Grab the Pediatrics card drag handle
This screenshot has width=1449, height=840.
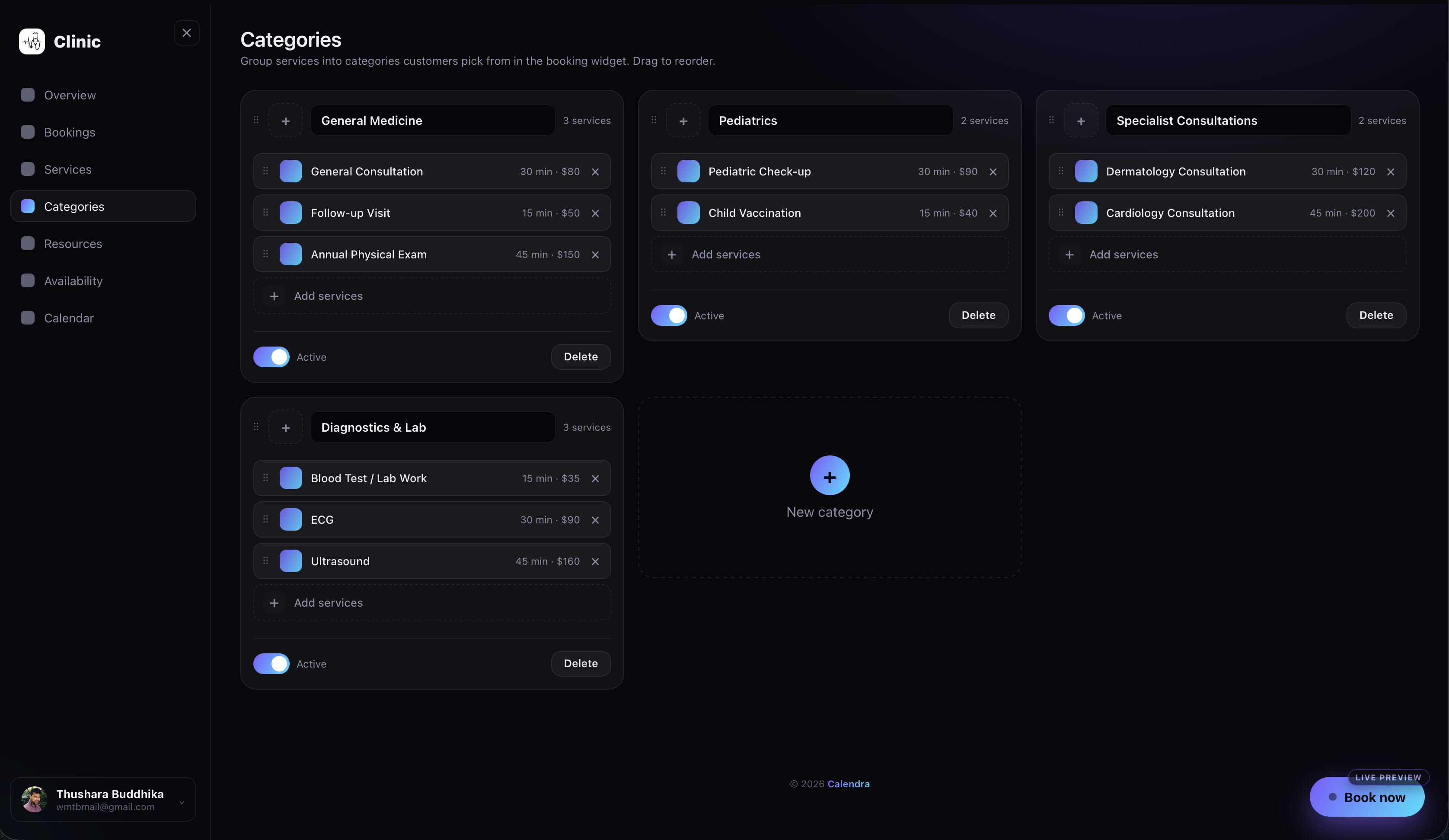coord(654,120)
